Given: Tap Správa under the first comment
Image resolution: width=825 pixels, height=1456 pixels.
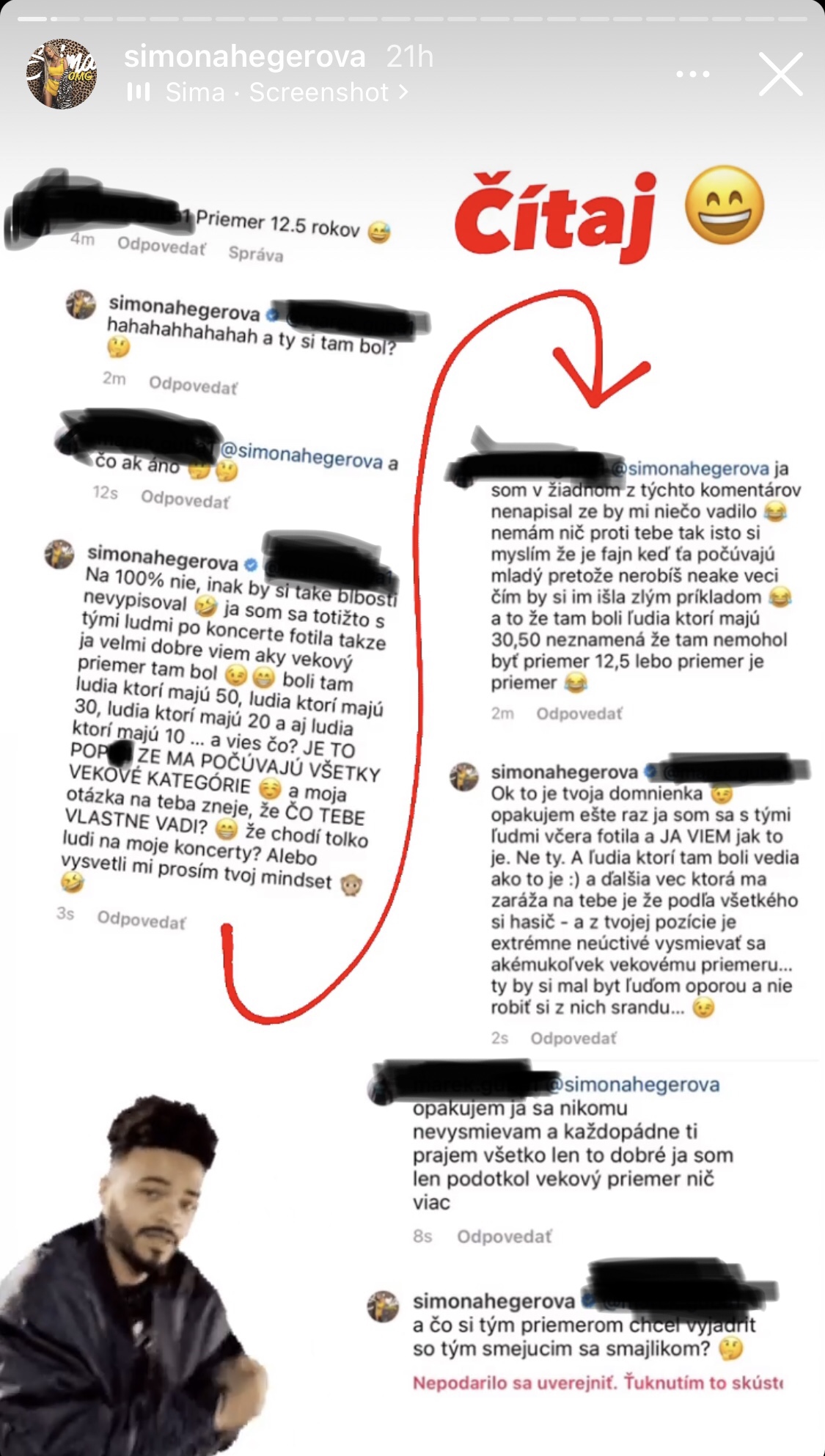Looking at the screenshot, I should pyautogui.click(x=255, y=254).
